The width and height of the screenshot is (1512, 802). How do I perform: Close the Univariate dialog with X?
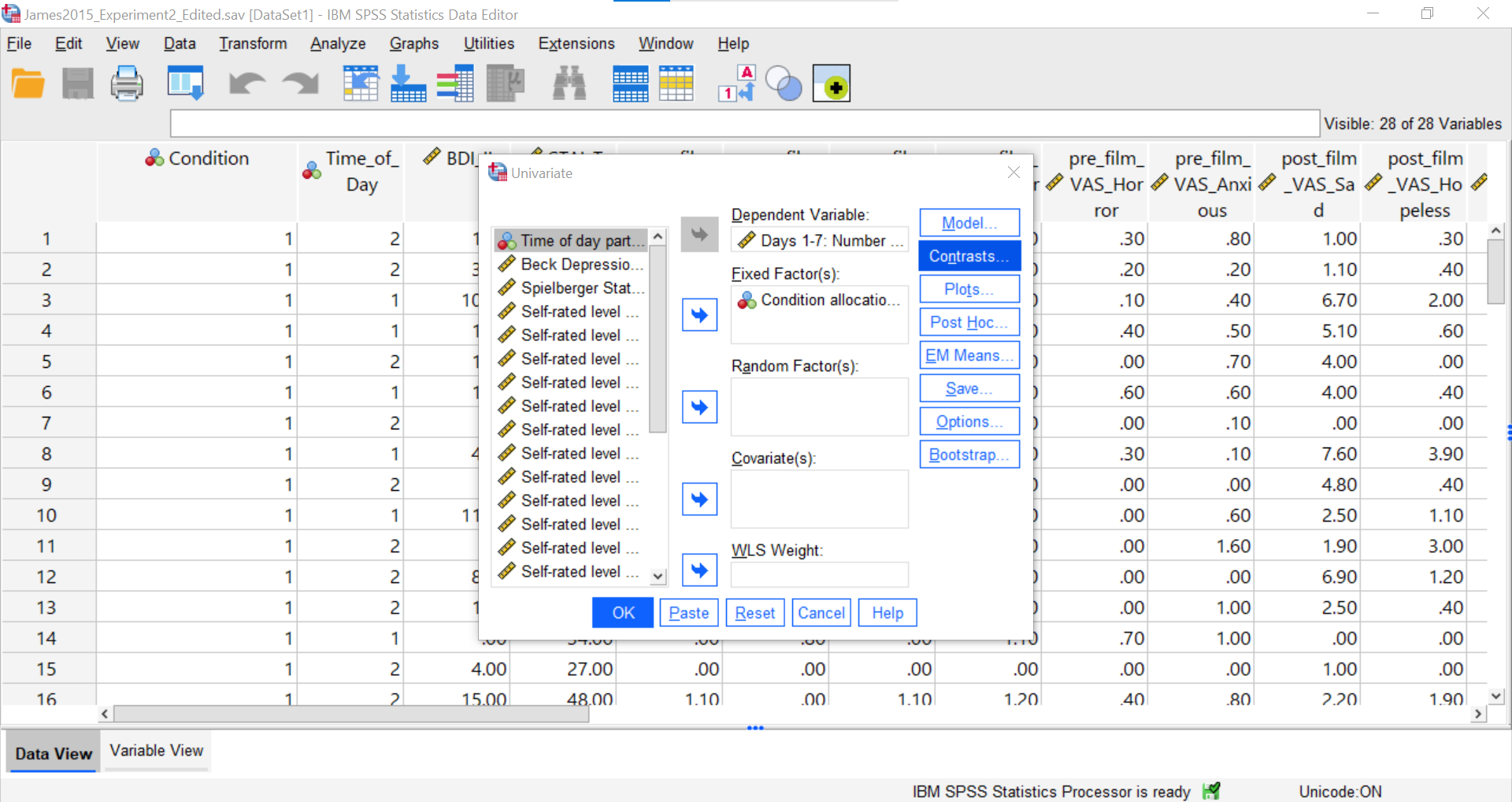click(1014, 173)
